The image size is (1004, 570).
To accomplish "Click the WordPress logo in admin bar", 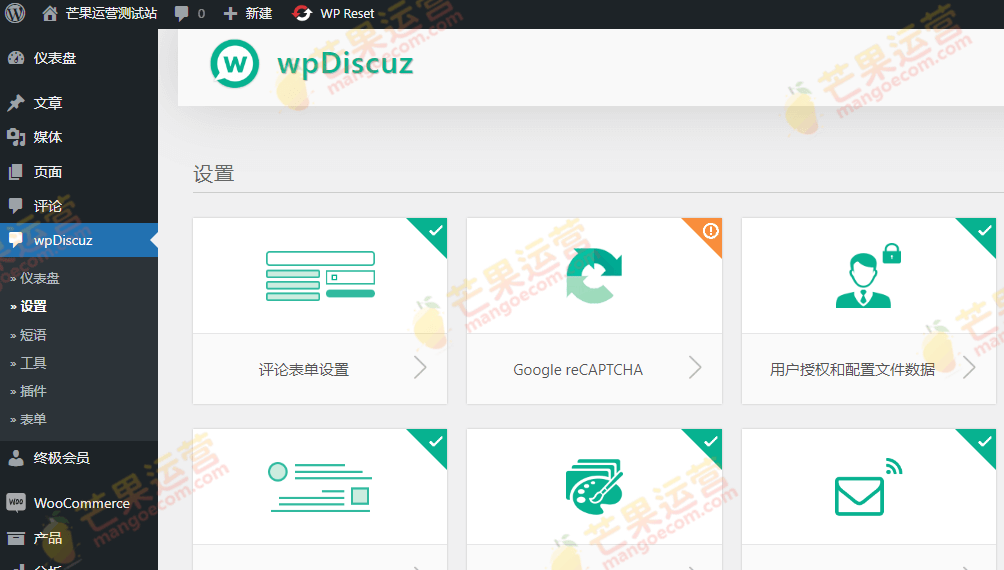I will click(x=15, y=13).
